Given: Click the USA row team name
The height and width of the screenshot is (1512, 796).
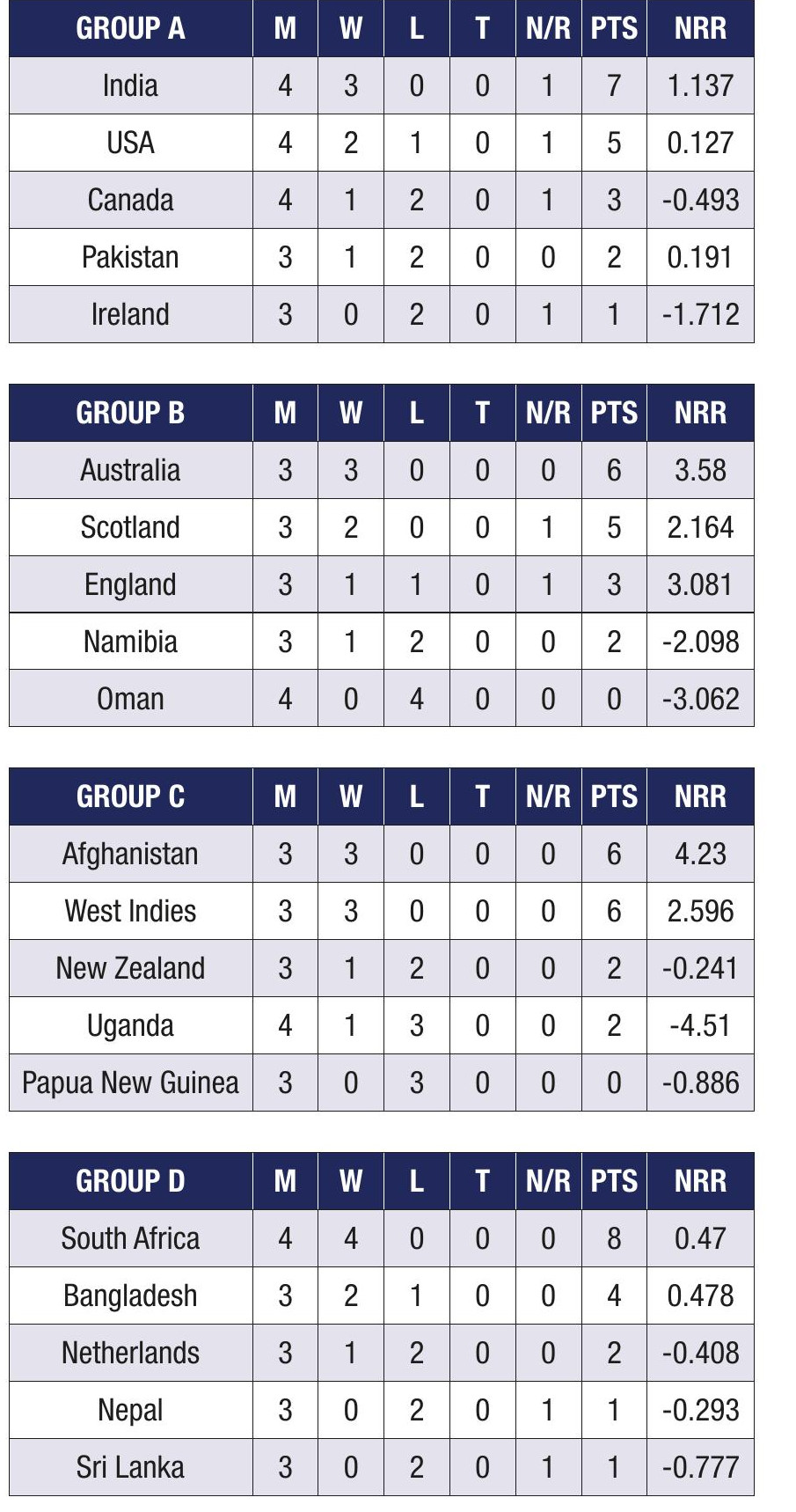Looking at the screenshot, I should pos(130,143).
